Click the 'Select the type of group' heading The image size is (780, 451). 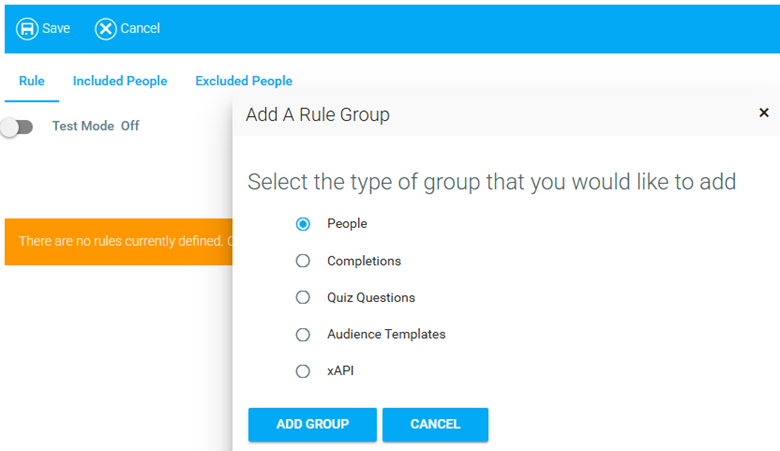click(491, 182)
